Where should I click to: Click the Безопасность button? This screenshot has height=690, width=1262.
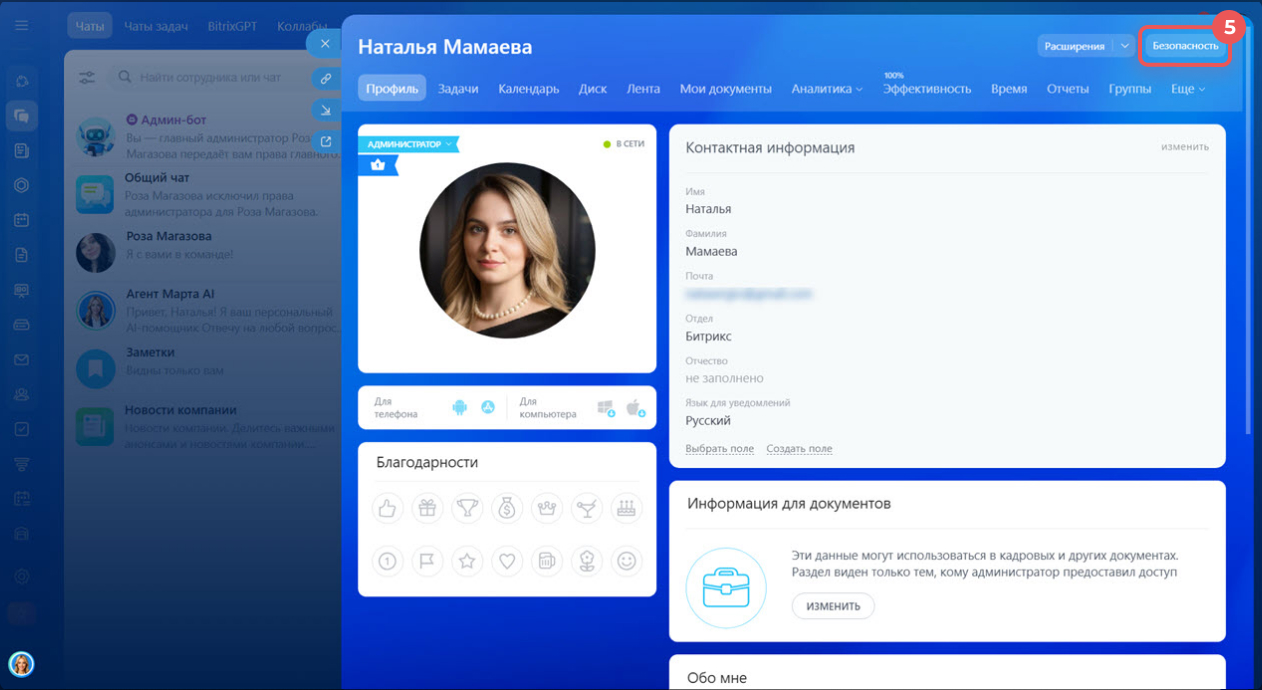tap(1185, 46)
